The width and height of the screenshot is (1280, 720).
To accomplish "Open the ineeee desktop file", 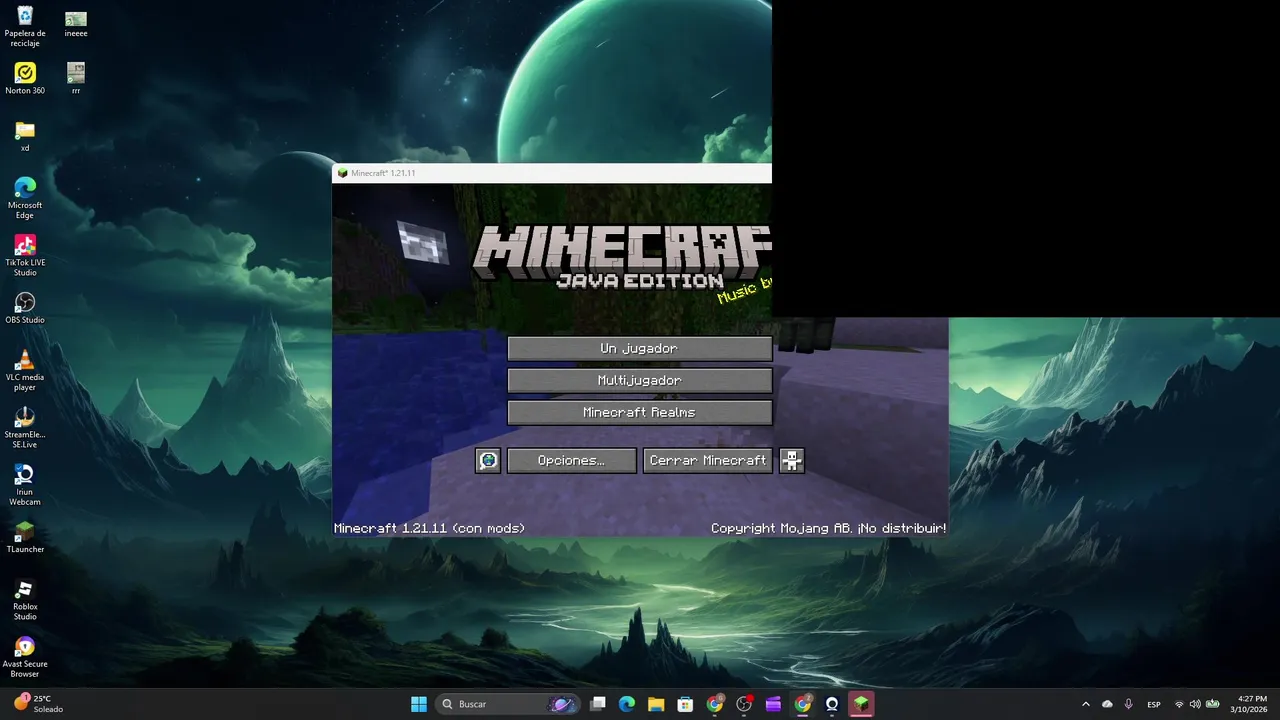I will tap(76, 25).
